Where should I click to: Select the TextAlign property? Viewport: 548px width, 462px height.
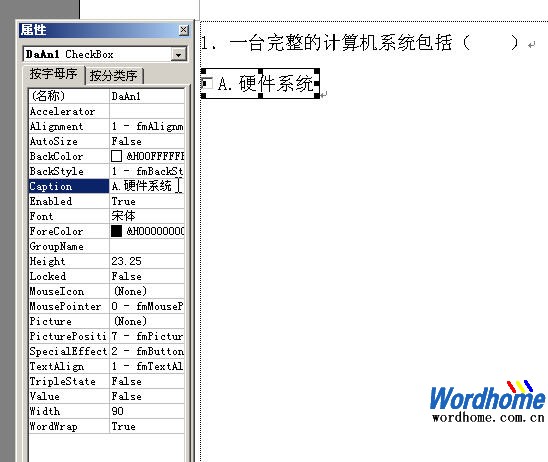(69, 366)
